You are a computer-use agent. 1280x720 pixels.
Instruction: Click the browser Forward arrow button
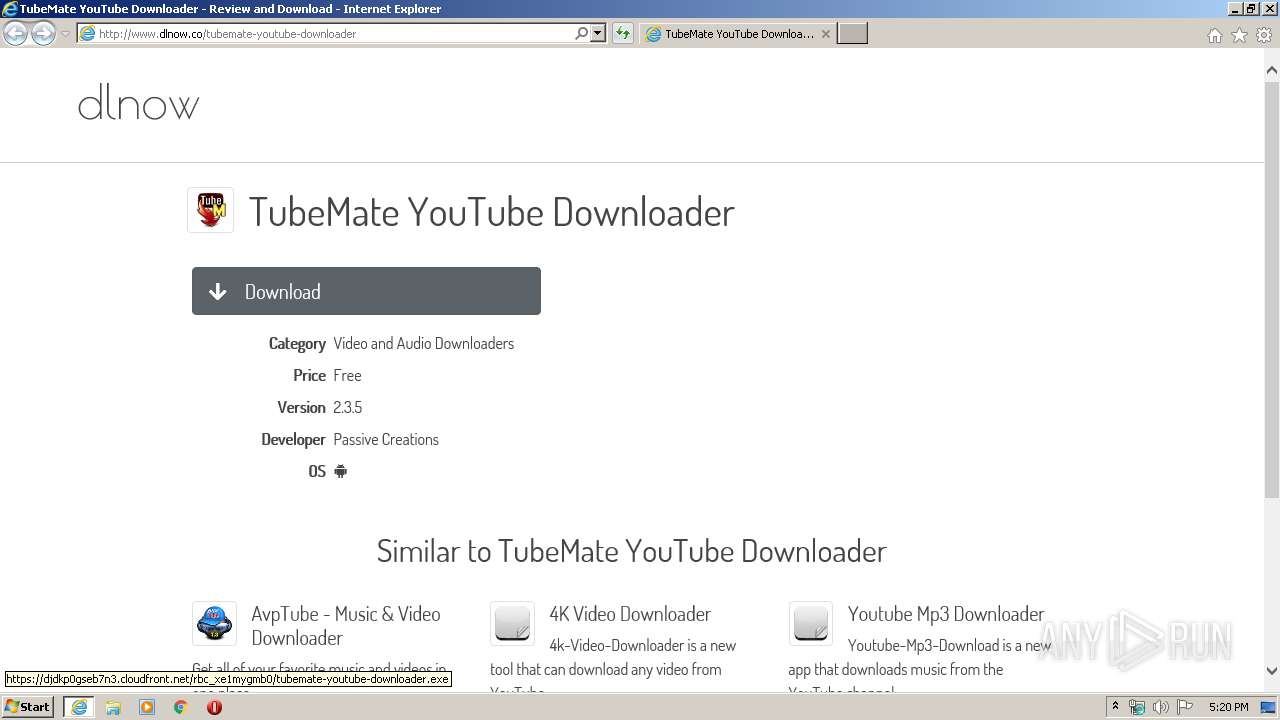[43, 33]
